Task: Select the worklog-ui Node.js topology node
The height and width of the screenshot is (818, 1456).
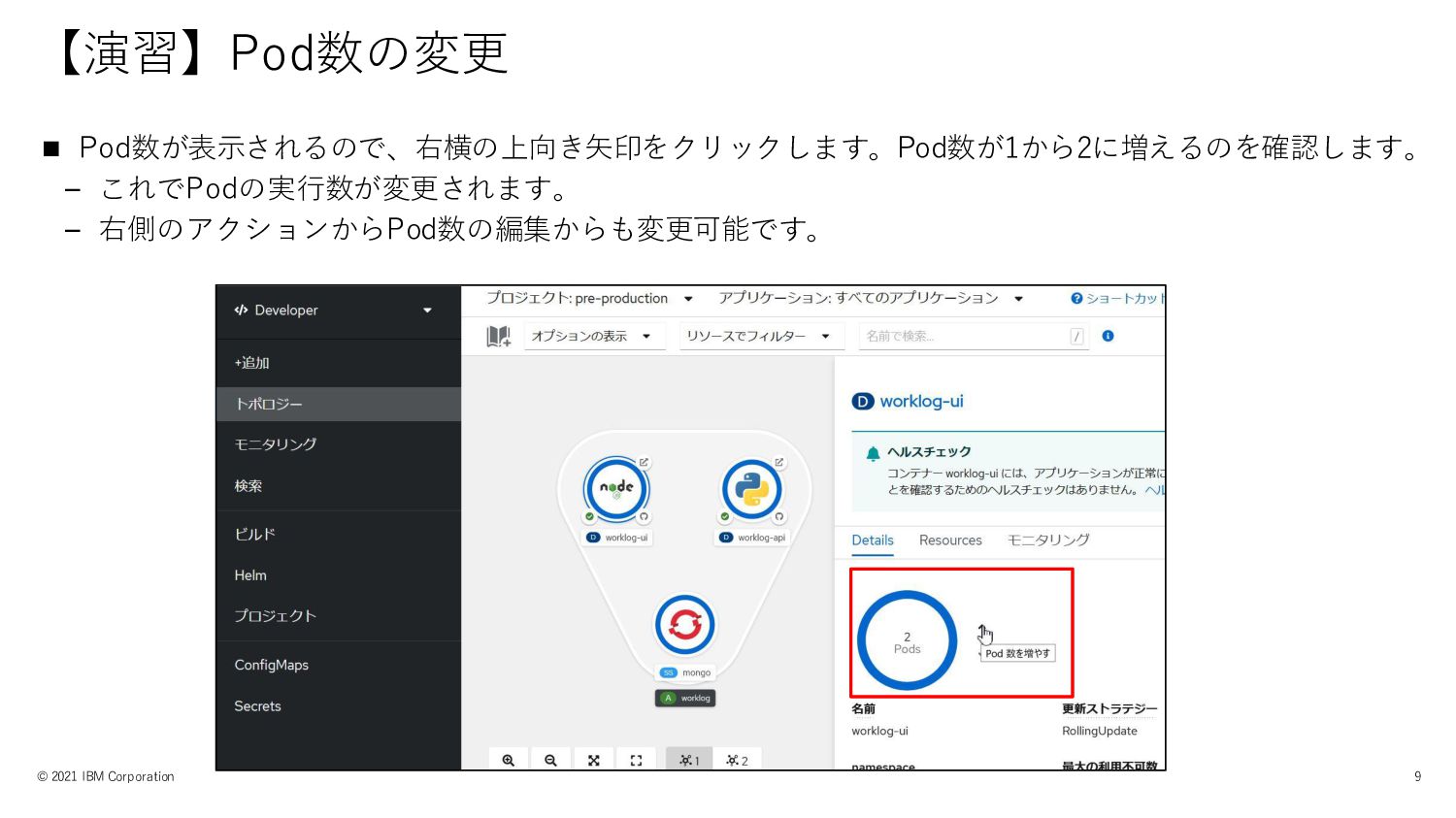Action: (616, 489)
